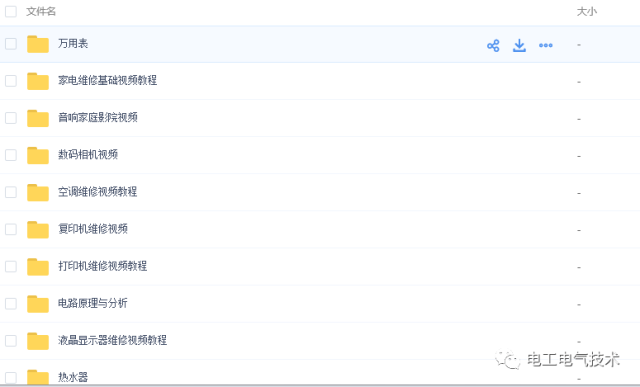Screen dimensions: 640x387
Task: Tick checkbox next to 液晶显示器维修视频教程
Action: (x=11, y=340)
